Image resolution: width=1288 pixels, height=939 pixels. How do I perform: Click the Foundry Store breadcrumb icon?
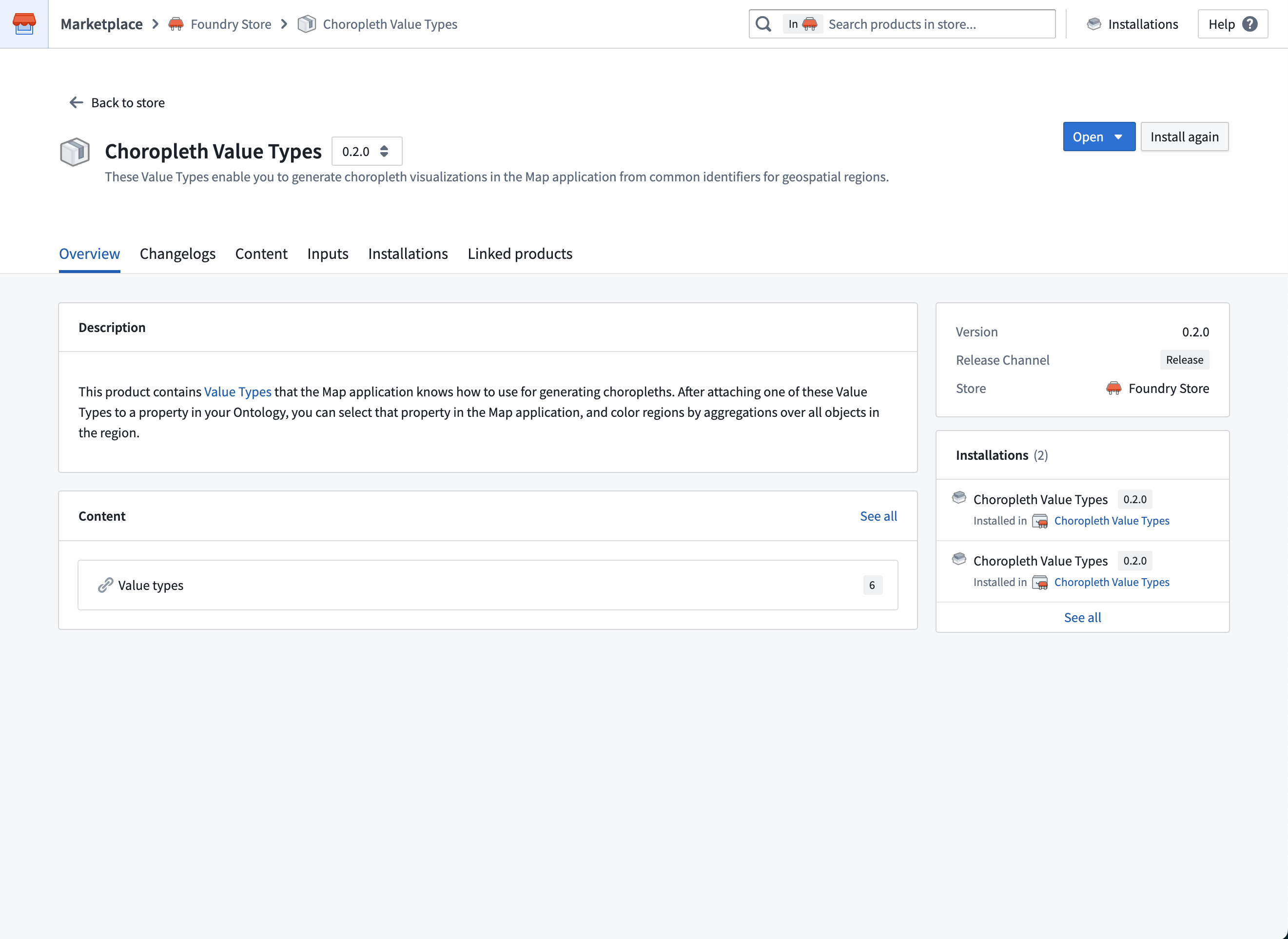click(176, 24)
